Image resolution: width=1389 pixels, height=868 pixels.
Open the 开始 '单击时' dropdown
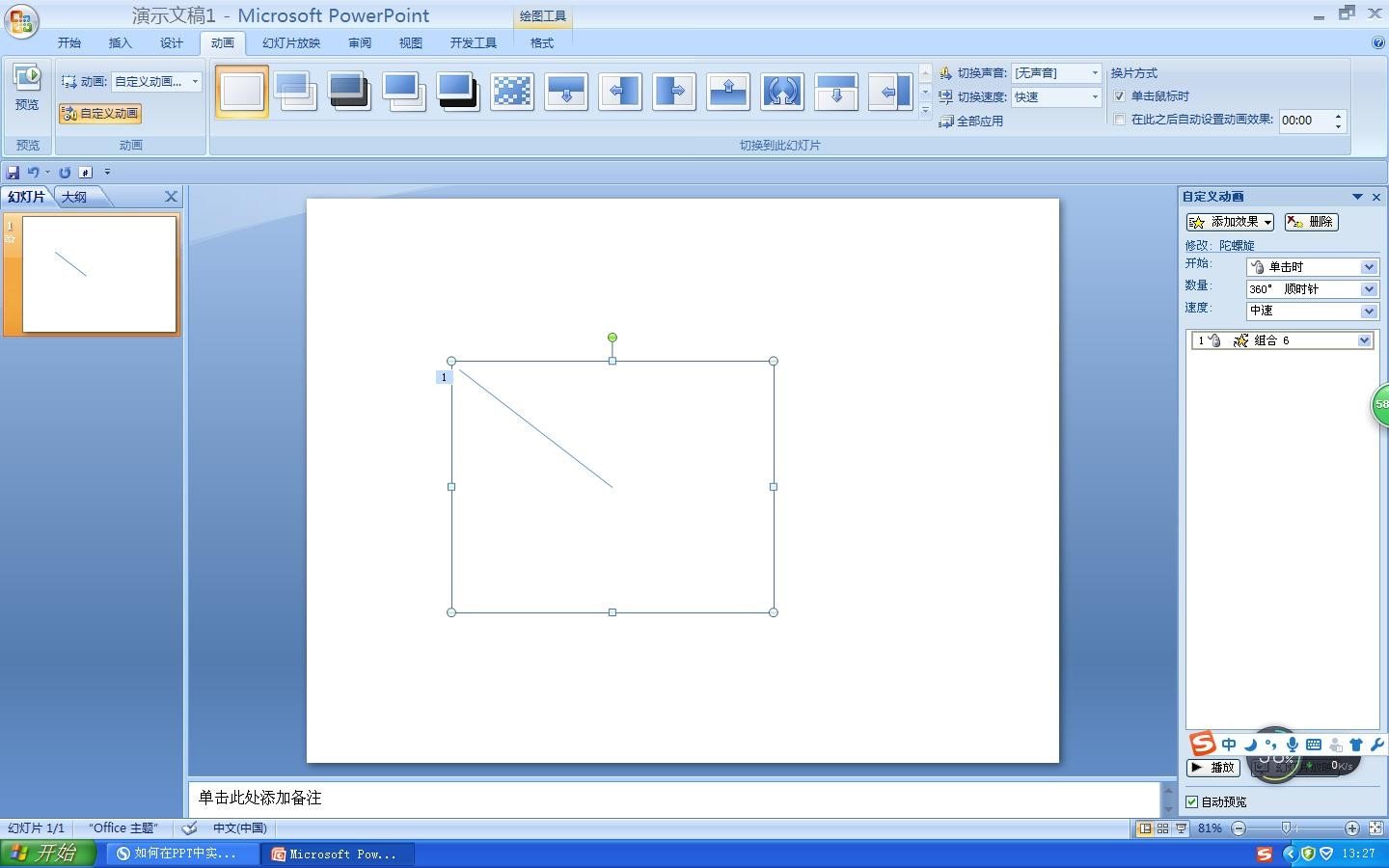click(1368, 267)
